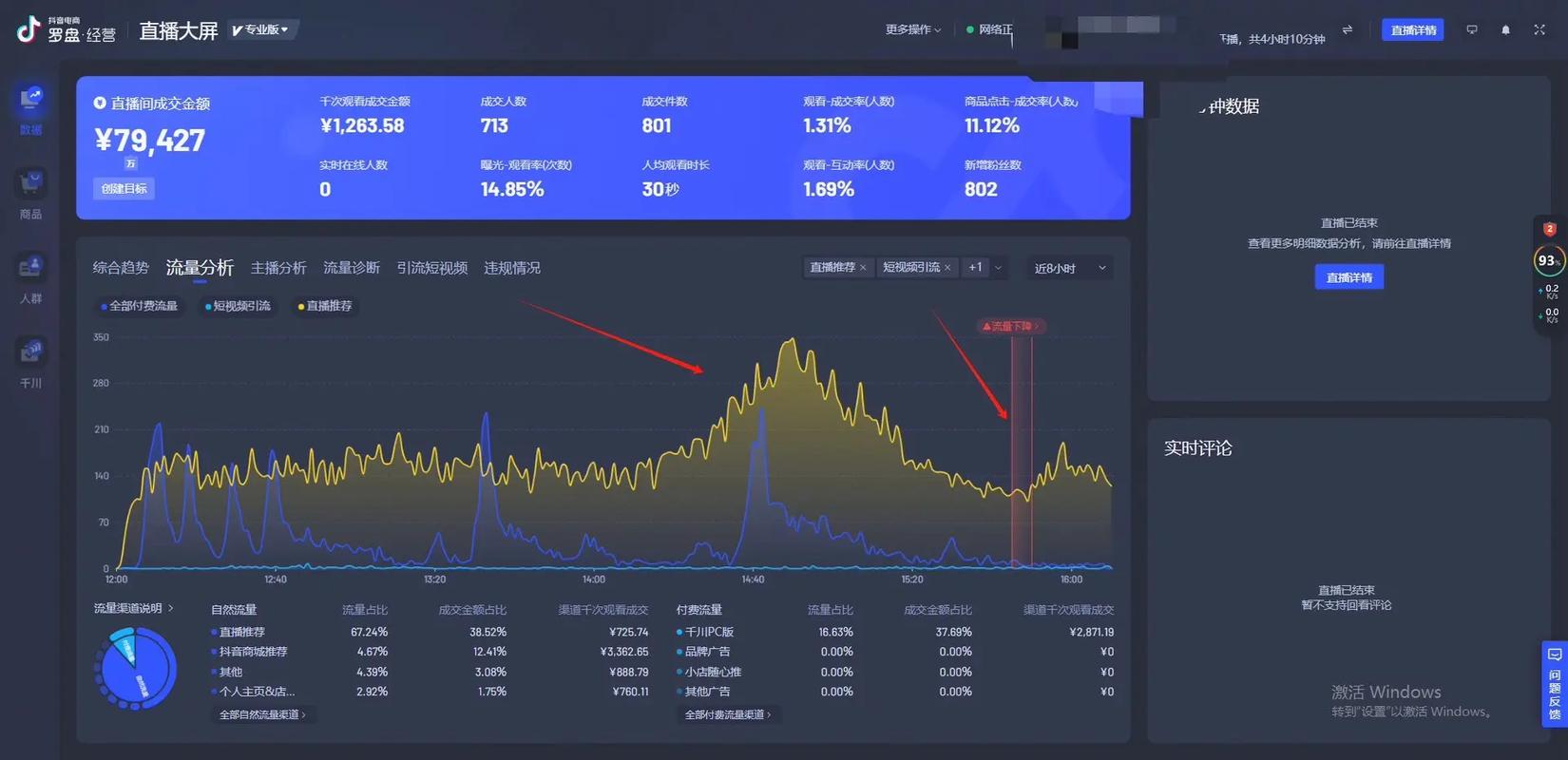Image resolution: width=1568 pixels, height=760 pixels.
Task: Click the swap arrows icon in the top bar
Action: coord(1348,30)
